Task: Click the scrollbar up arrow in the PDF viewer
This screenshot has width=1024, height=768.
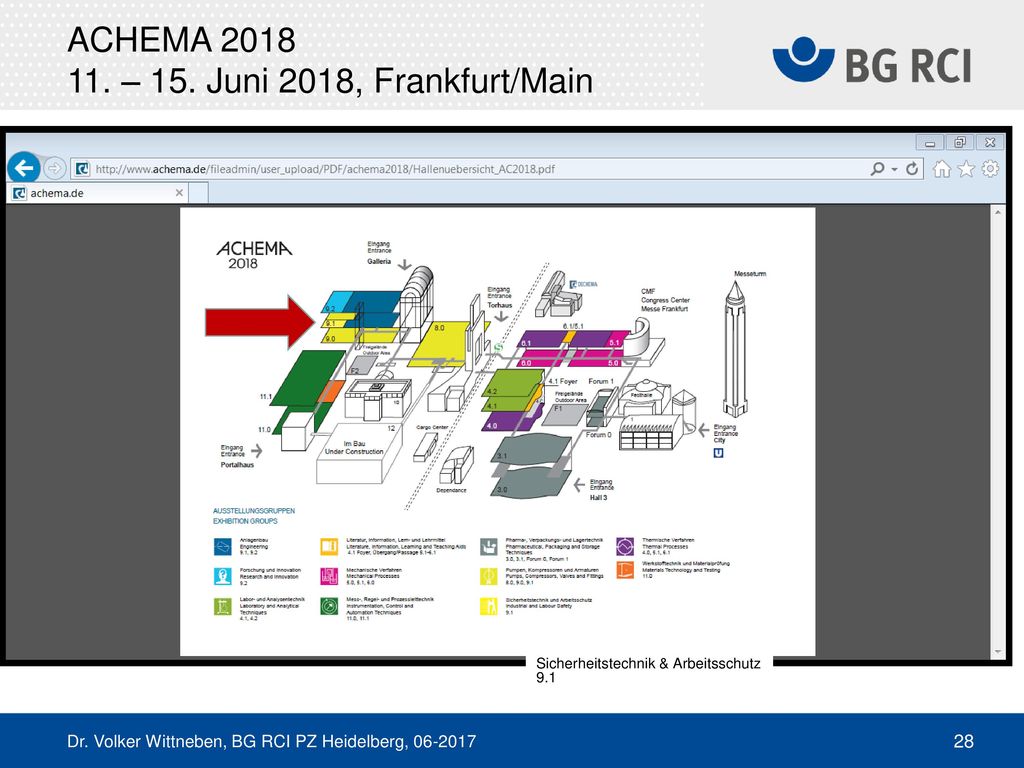Action: [x=998, y=212]
